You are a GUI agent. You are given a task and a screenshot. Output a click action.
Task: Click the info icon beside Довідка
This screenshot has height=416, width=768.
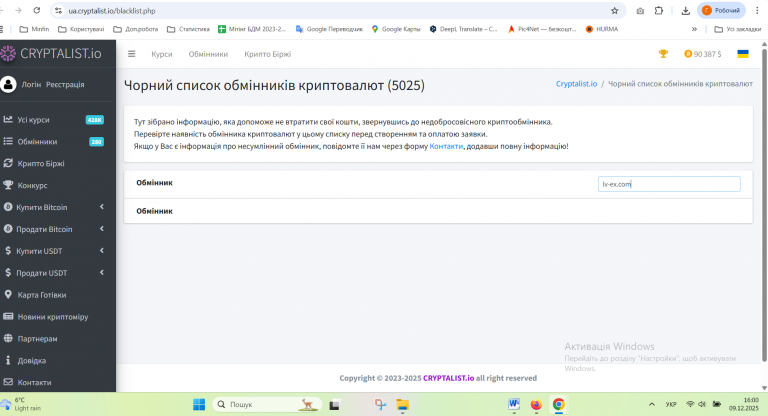(x=8, y=360)
